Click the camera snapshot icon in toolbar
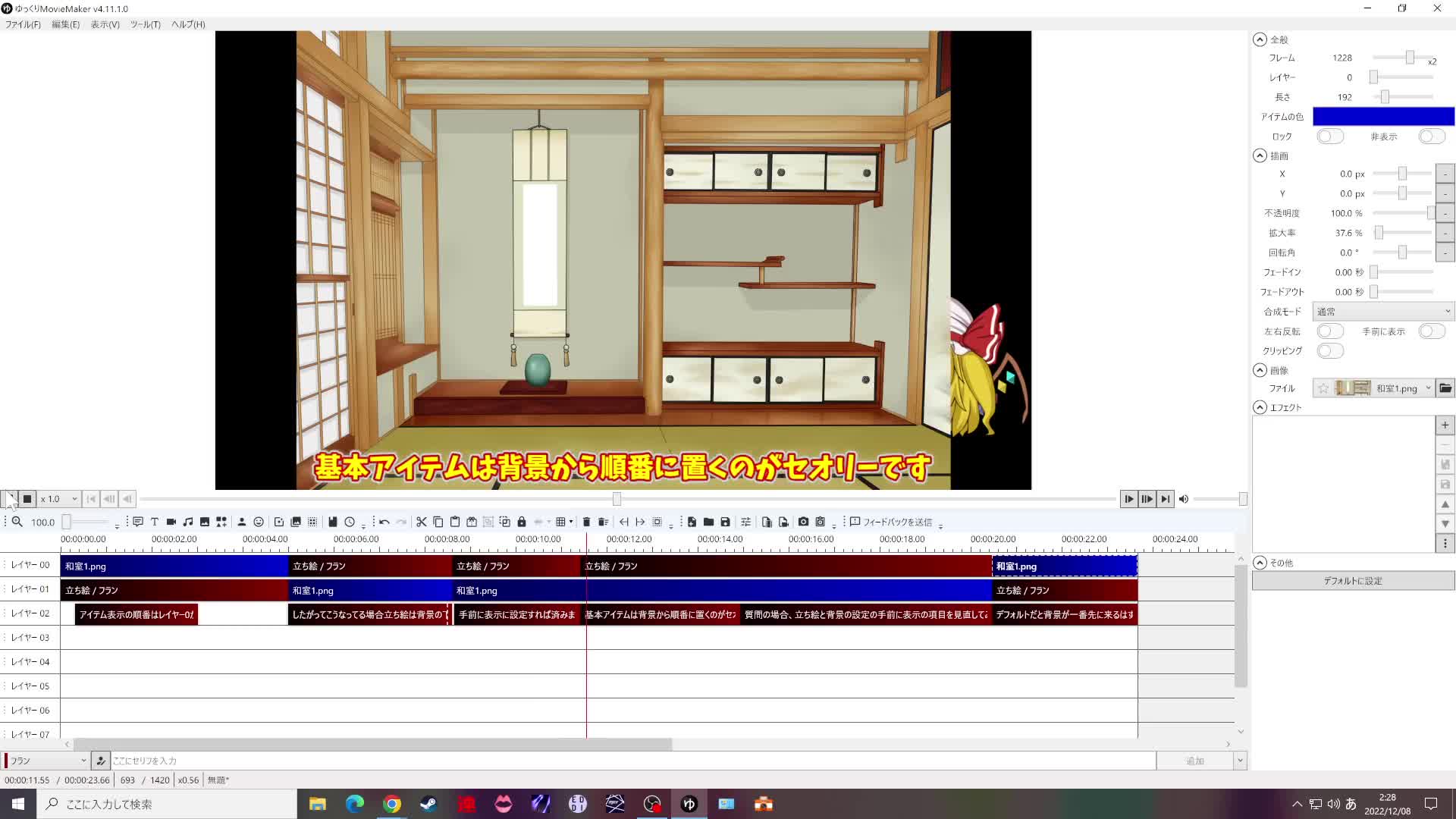 [x=803, y=522]
